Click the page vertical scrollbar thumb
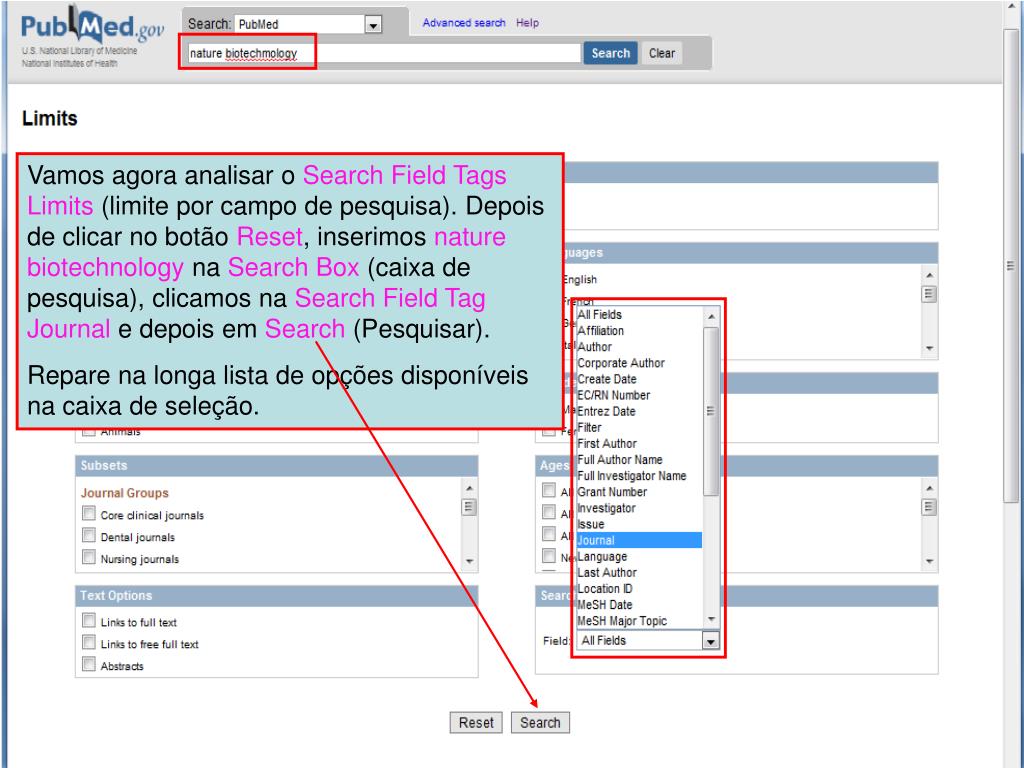Viewport: 1024px width, 768px height. [x=1011, y=266]
